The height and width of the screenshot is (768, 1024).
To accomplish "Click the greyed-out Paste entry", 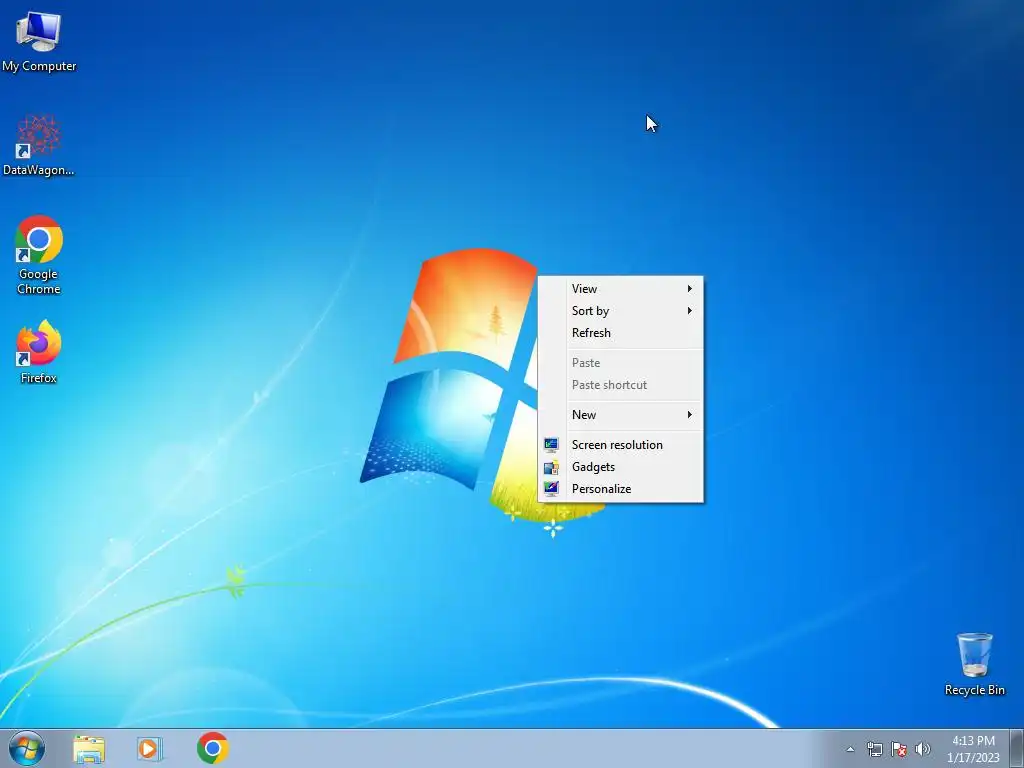I will coord(620,363).
